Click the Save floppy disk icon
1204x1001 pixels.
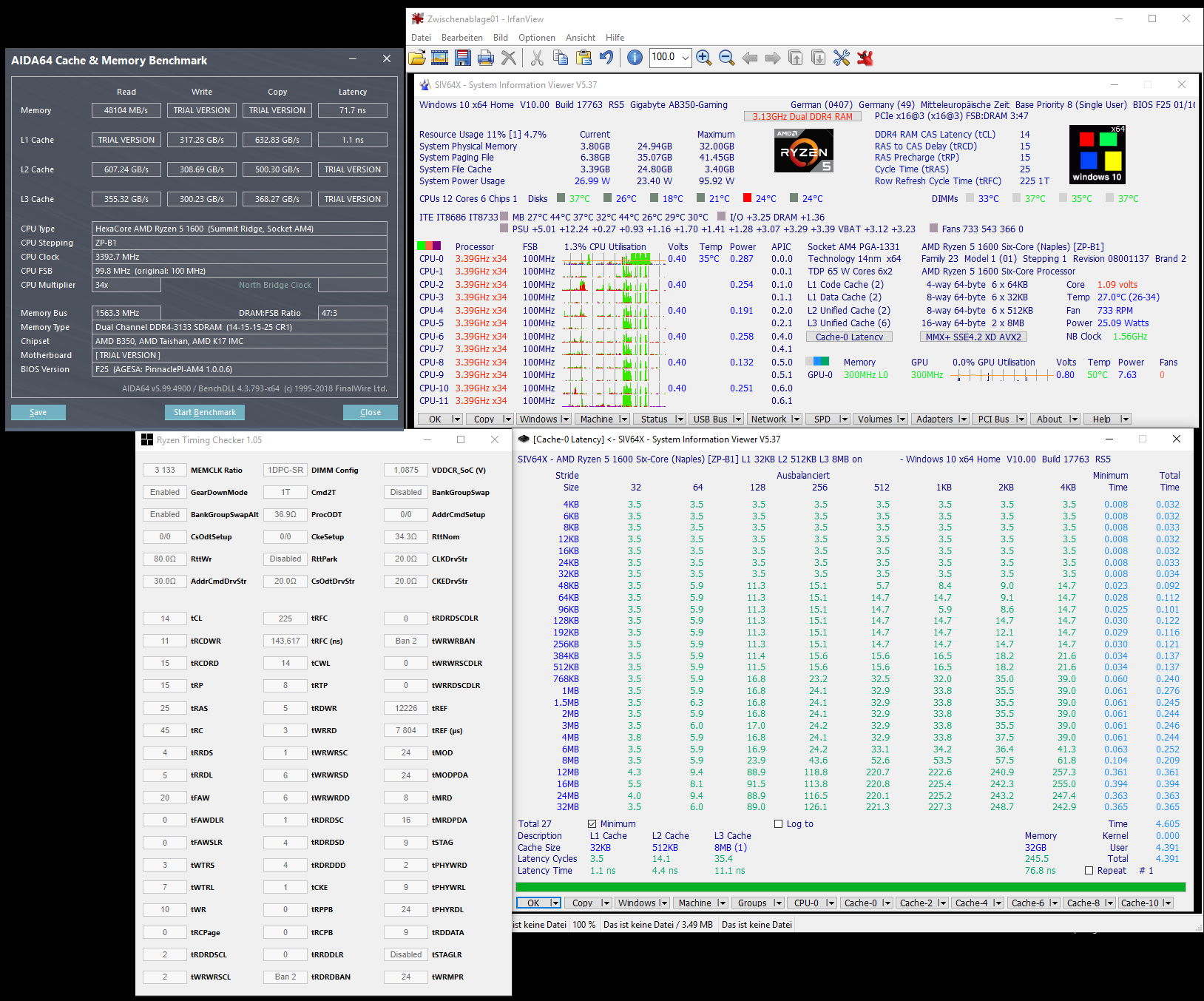point(463,58)
